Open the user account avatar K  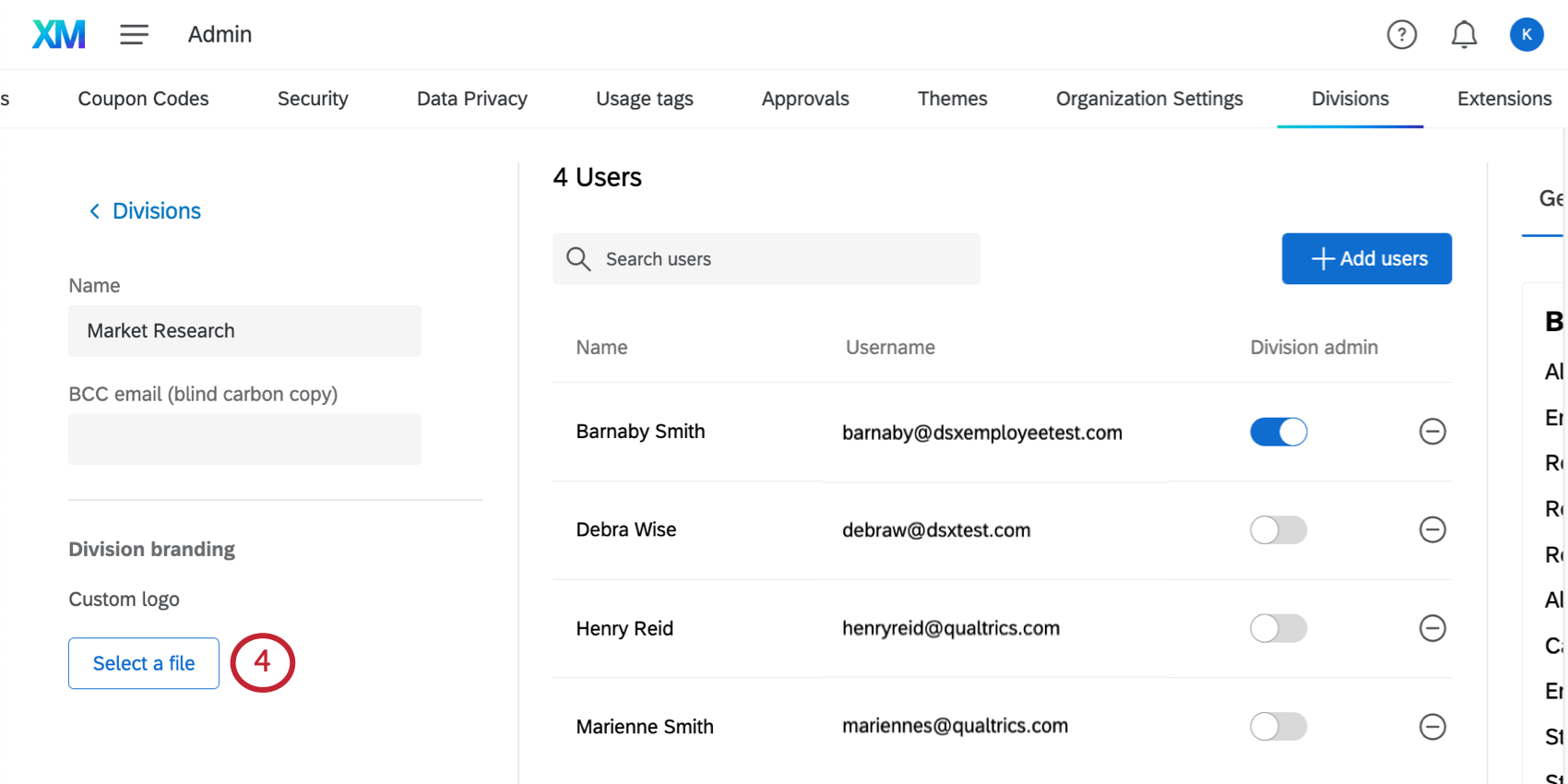click(x=1526, y=35)
